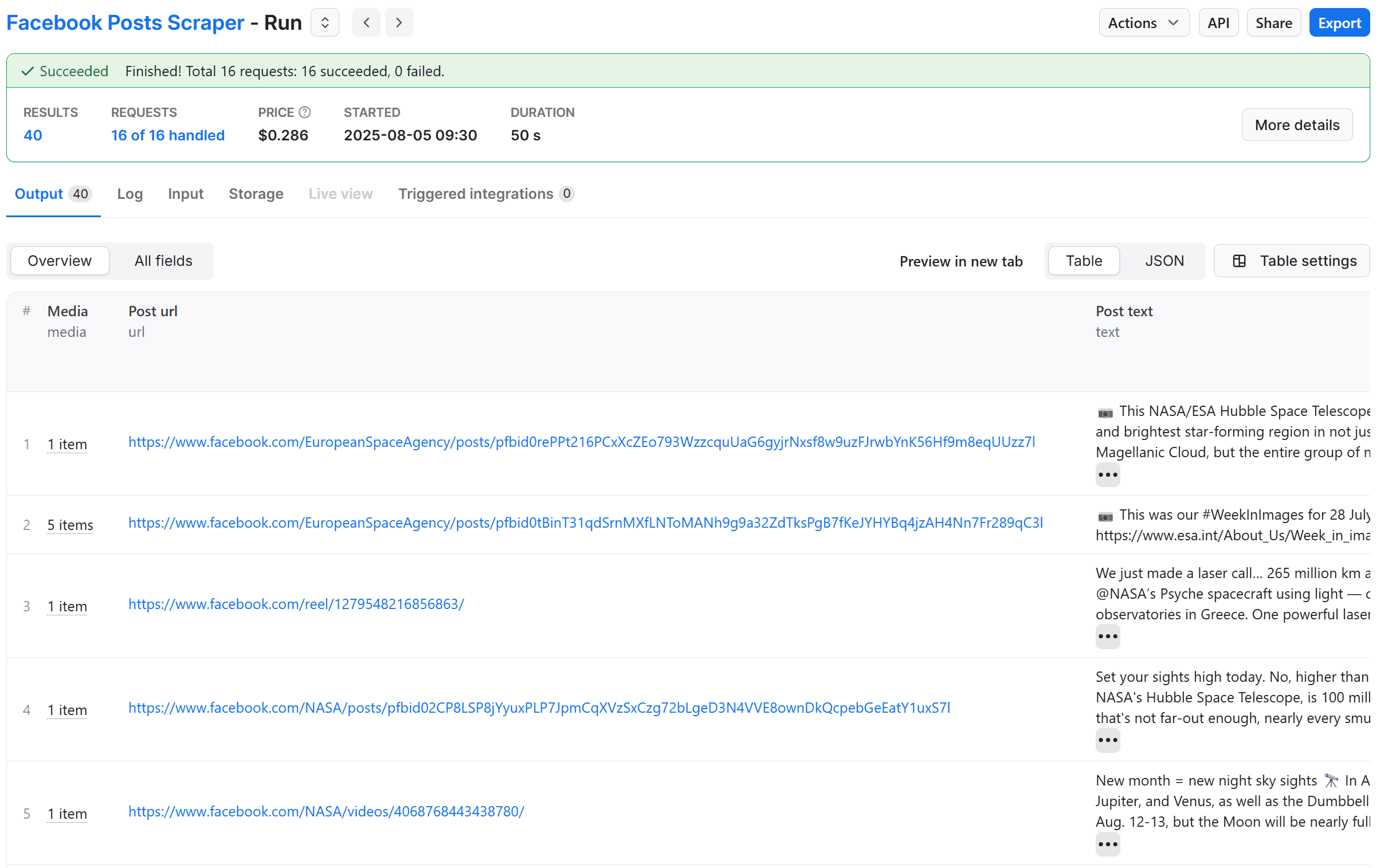Switch output view to JSON
The image size is (1388, 868).
pyautogui.click(x=1164, y=261)
